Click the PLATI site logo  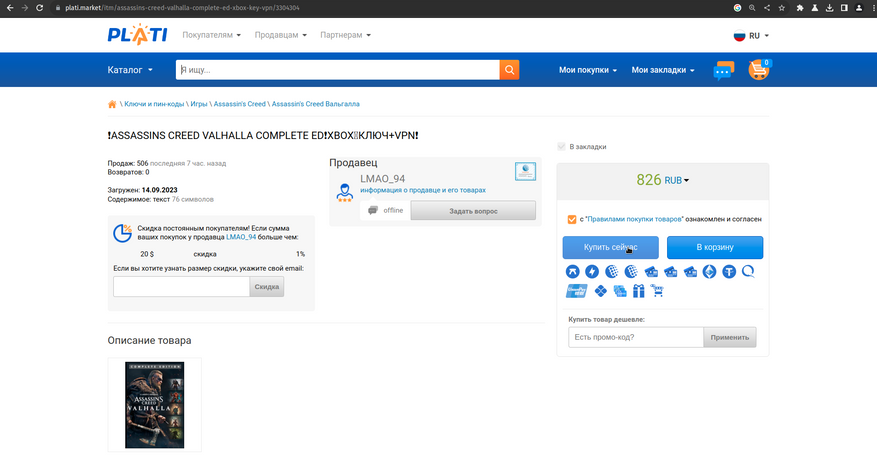[138, 35]
